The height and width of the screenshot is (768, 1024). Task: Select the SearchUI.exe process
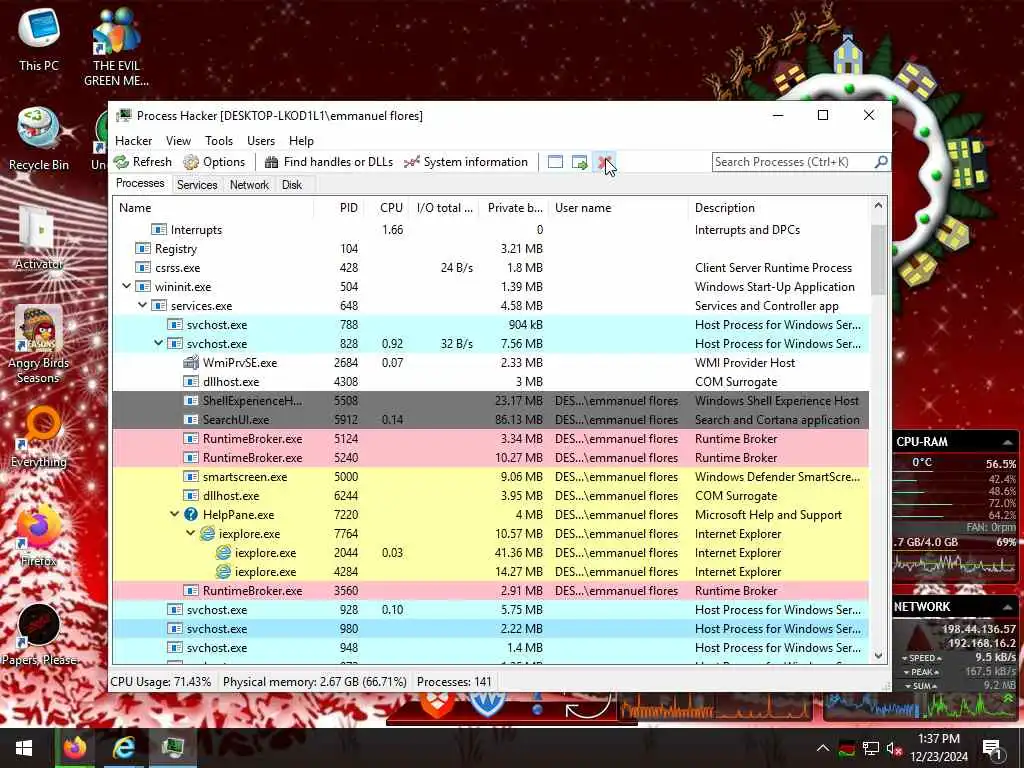[x=491, y=419]
